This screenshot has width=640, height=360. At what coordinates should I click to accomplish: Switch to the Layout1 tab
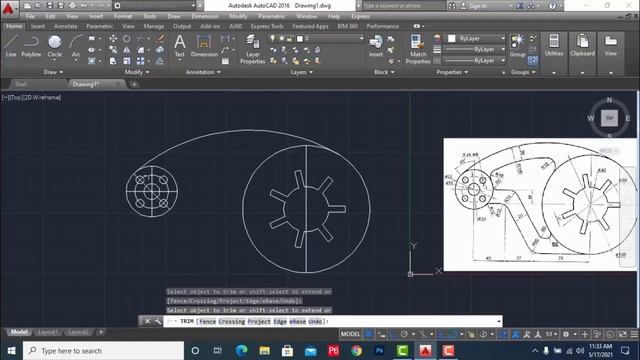coord(47,332)
